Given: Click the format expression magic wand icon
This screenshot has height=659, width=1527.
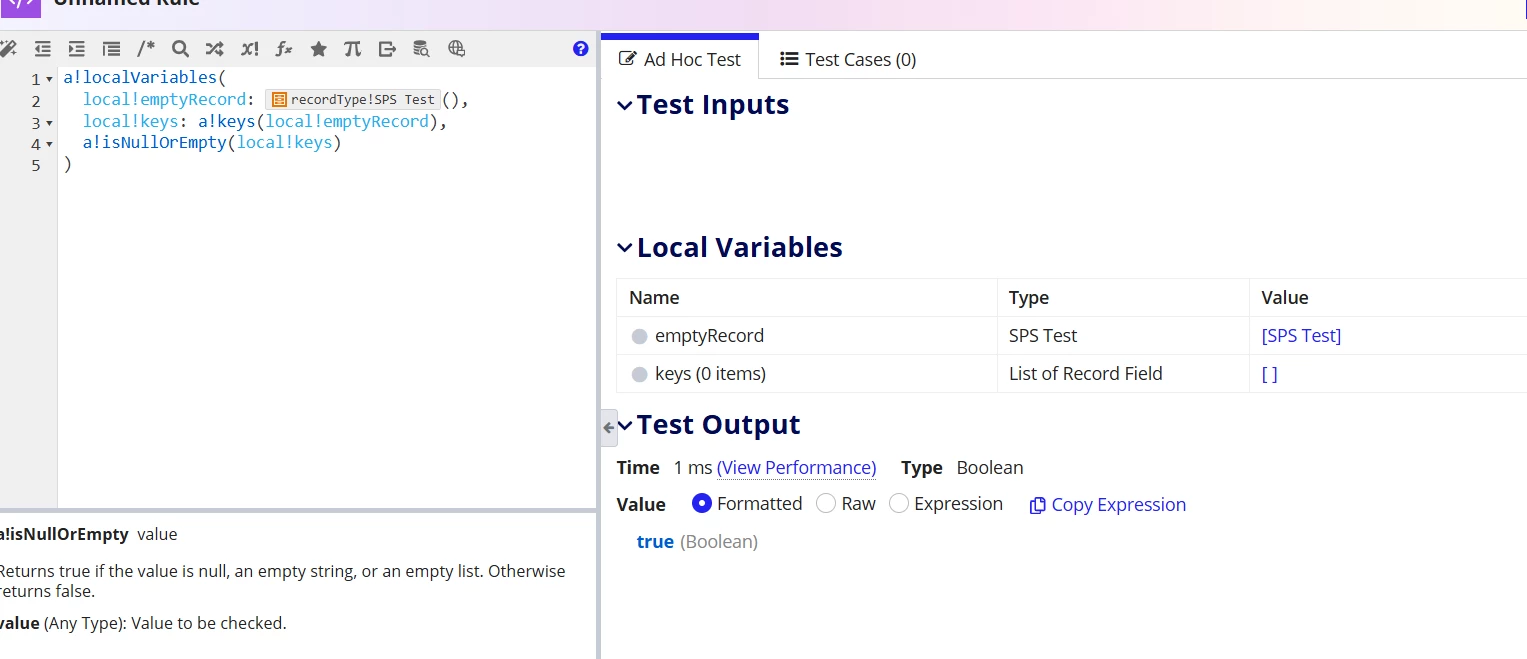Looking at the screenshot, I should 8,49.
